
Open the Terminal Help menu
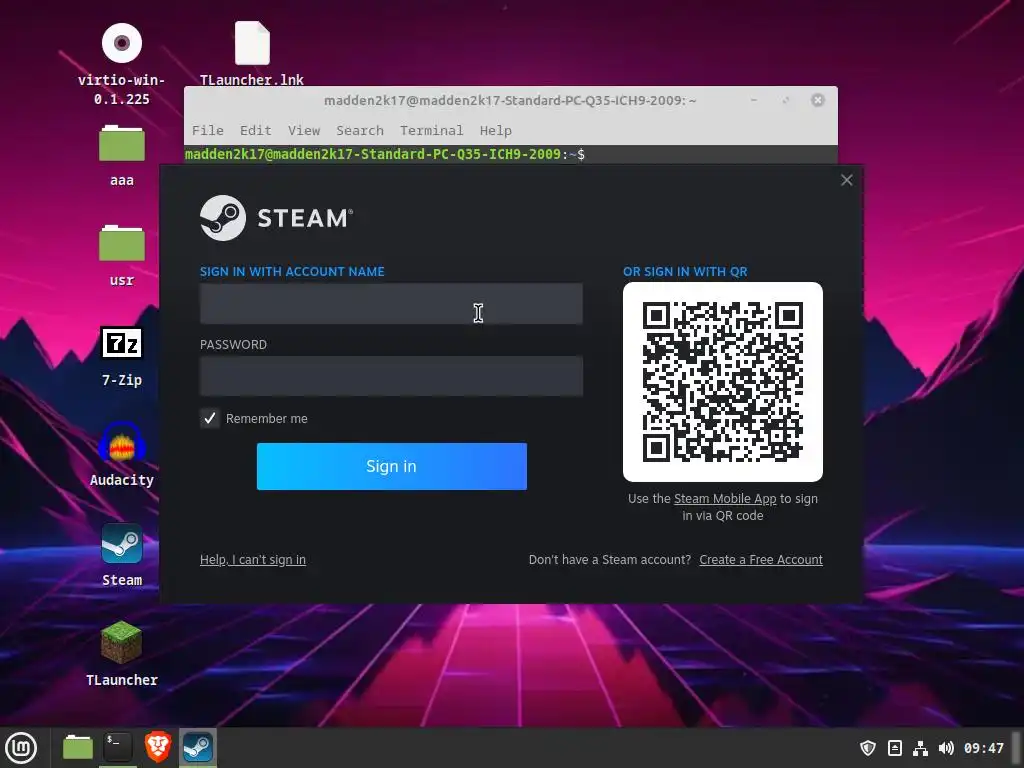(x=496, y=131)
